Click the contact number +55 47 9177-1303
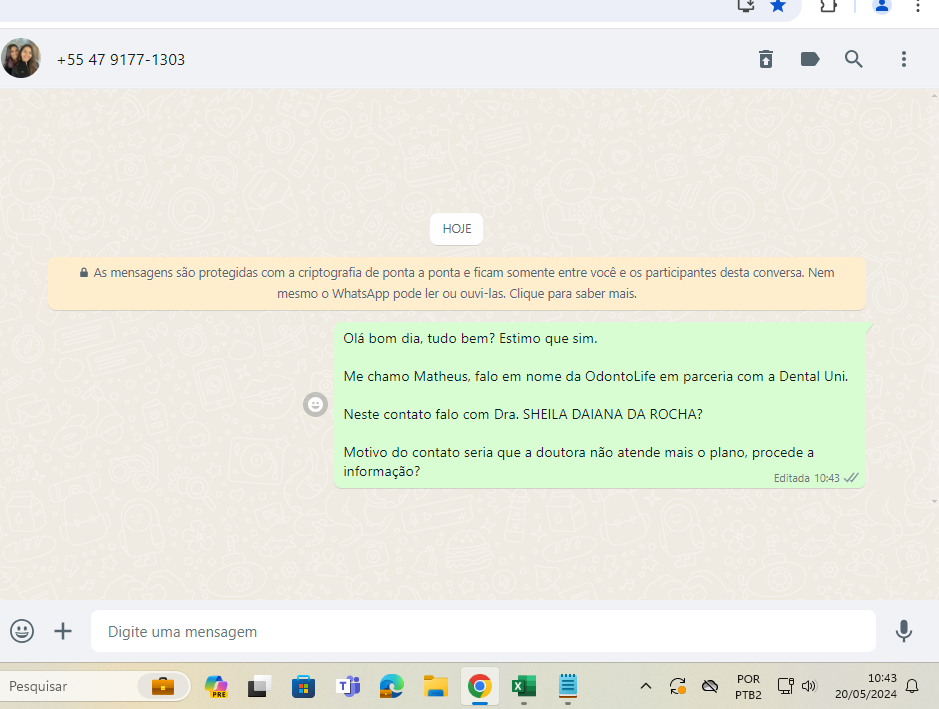This screenshot has height=709, width=939. (121, 60)
